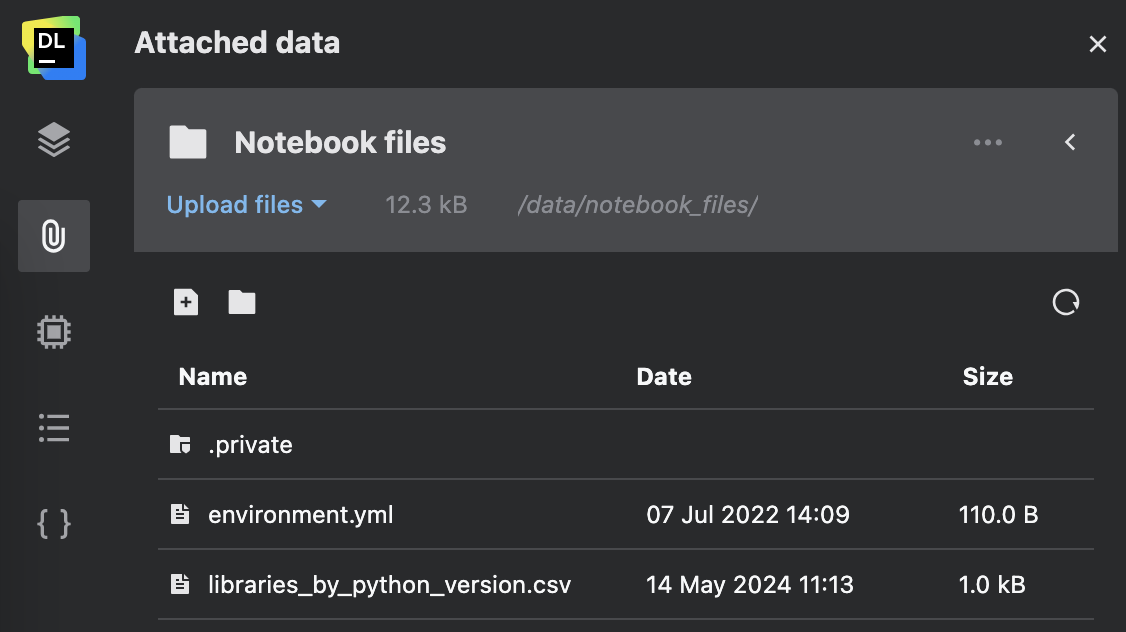Click the table of contents list icon
1126x632 pixels.
tap(53, 428)
